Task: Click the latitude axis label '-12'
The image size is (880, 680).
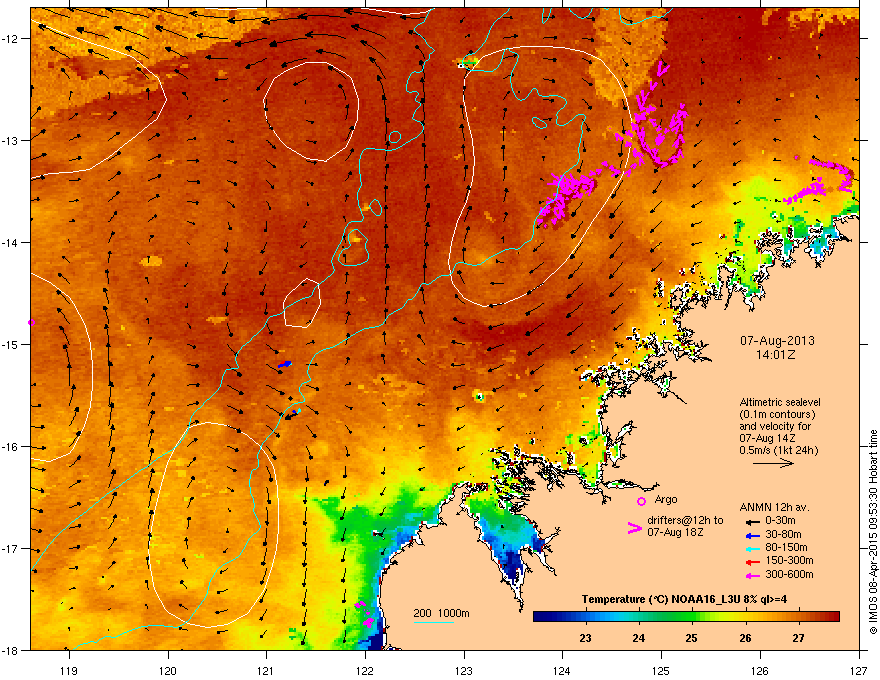Action: (x=10, y=39)
